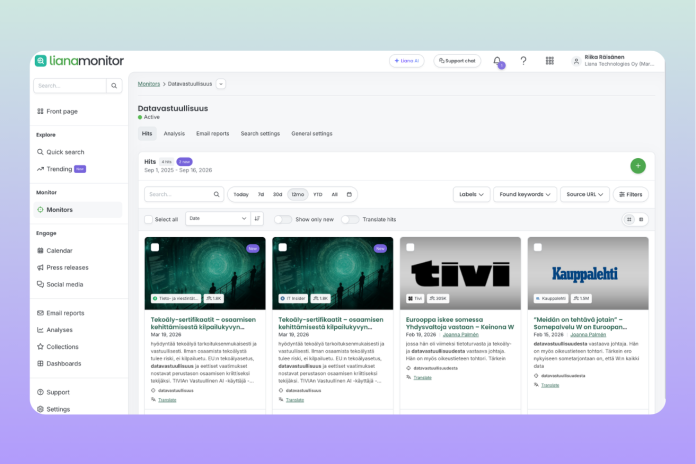The image size is (696, 464).
Task: Select the Kauppalehti card checkbox
Action: 538,247
